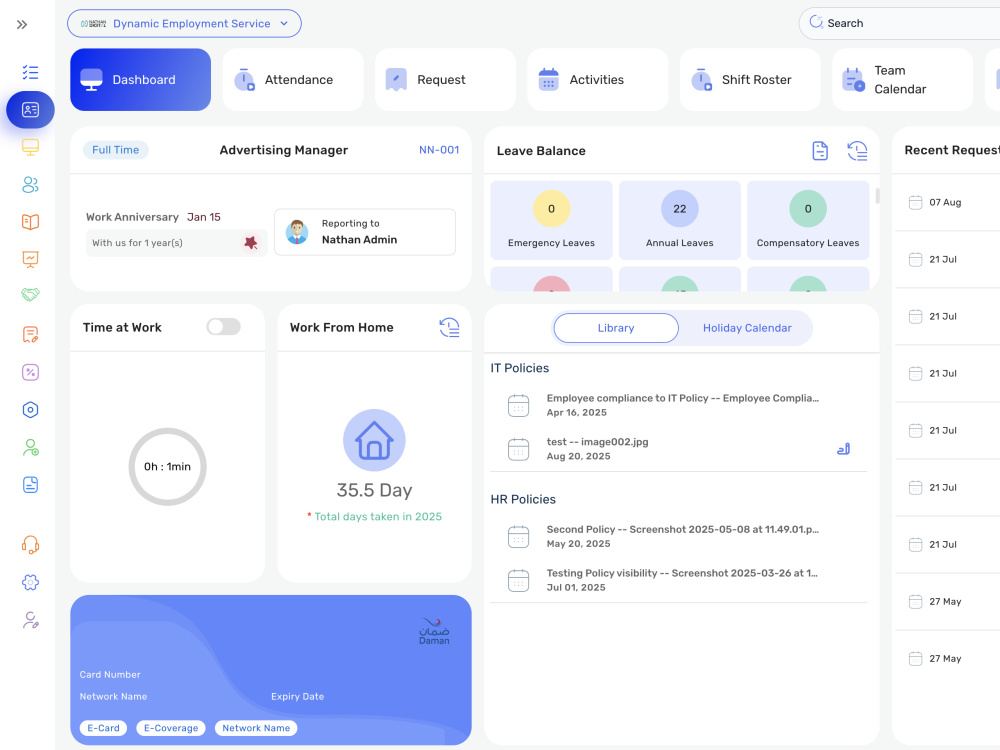Open the user-edit profile sidebar icon
The image size is (1000, 750).
(30, 620)
